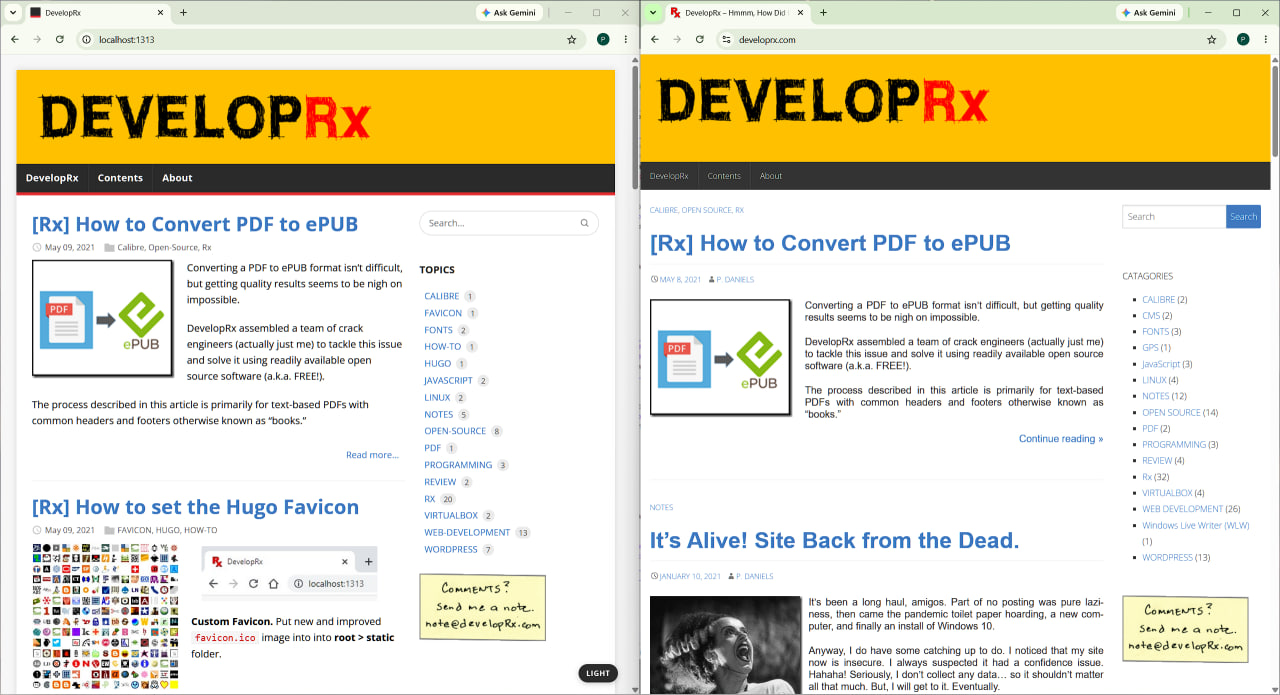1280x695 pixels.
Task: Click Ask Gemini in the developrx.com window
Action: tap(1150, 13)
